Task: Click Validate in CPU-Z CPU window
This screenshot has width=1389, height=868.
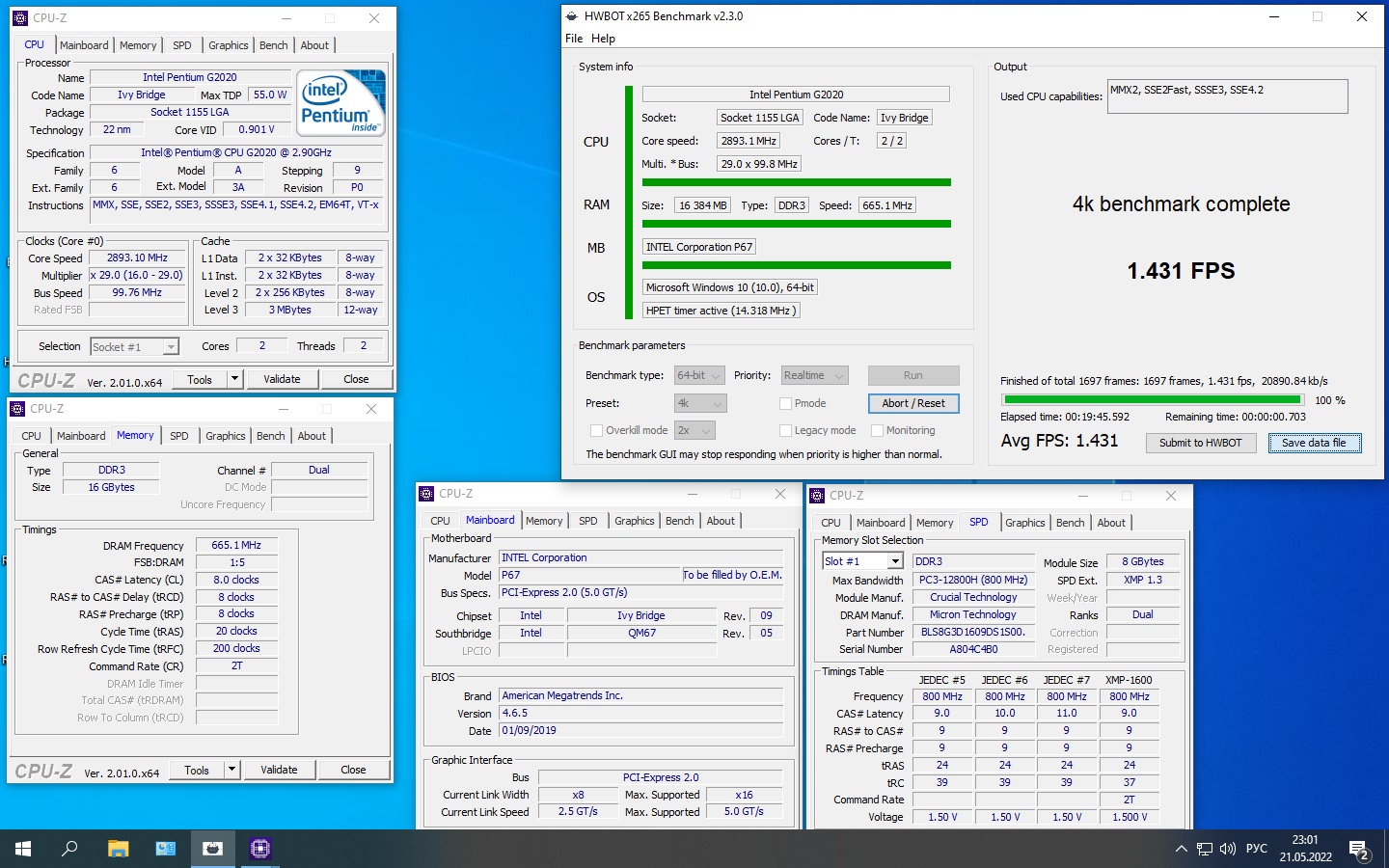Action: (282, 379)
